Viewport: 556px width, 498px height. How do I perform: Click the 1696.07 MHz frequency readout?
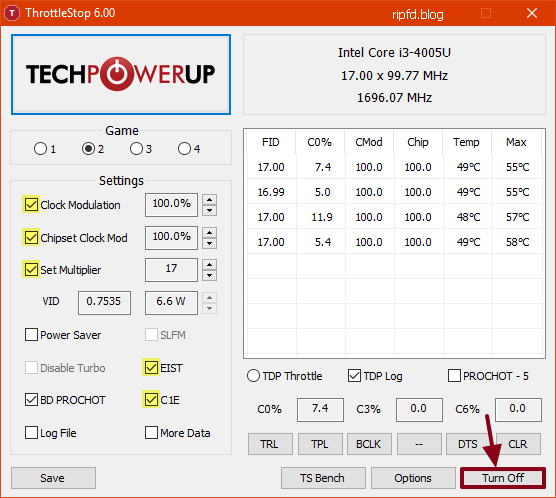coord(394,98)
